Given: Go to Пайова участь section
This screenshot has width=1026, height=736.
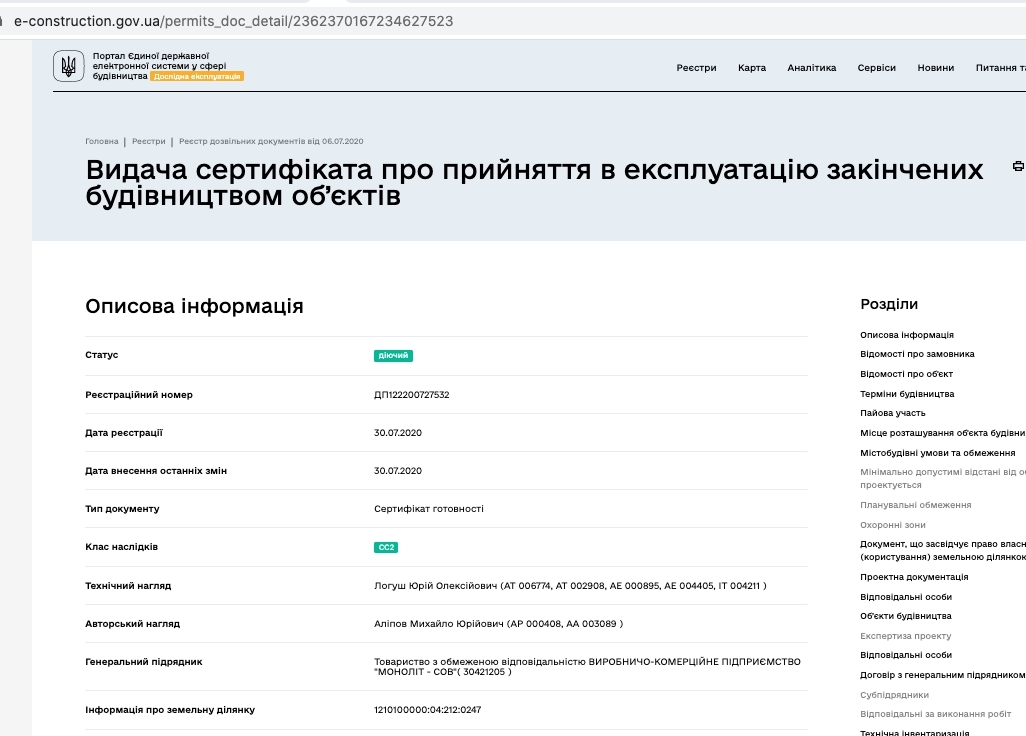Looking at the screenshot, I should click(893, 413).
